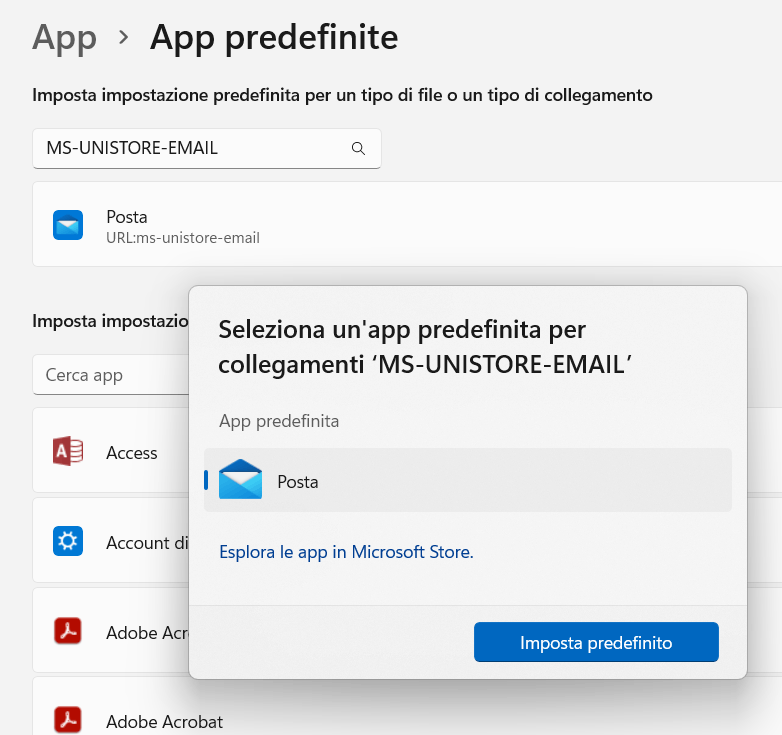Click the Access app icon
782x735 pixels.
tap(68, 451)
